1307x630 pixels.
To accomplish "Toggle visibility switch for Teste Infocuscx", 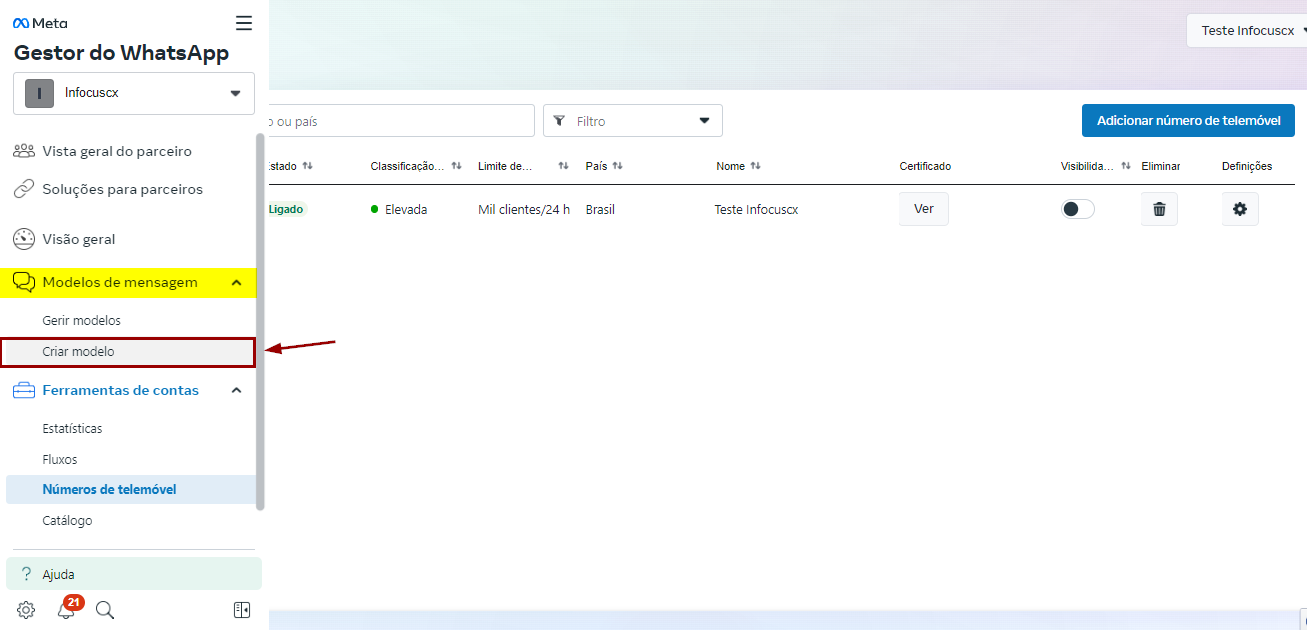I will pos(1077,209).
